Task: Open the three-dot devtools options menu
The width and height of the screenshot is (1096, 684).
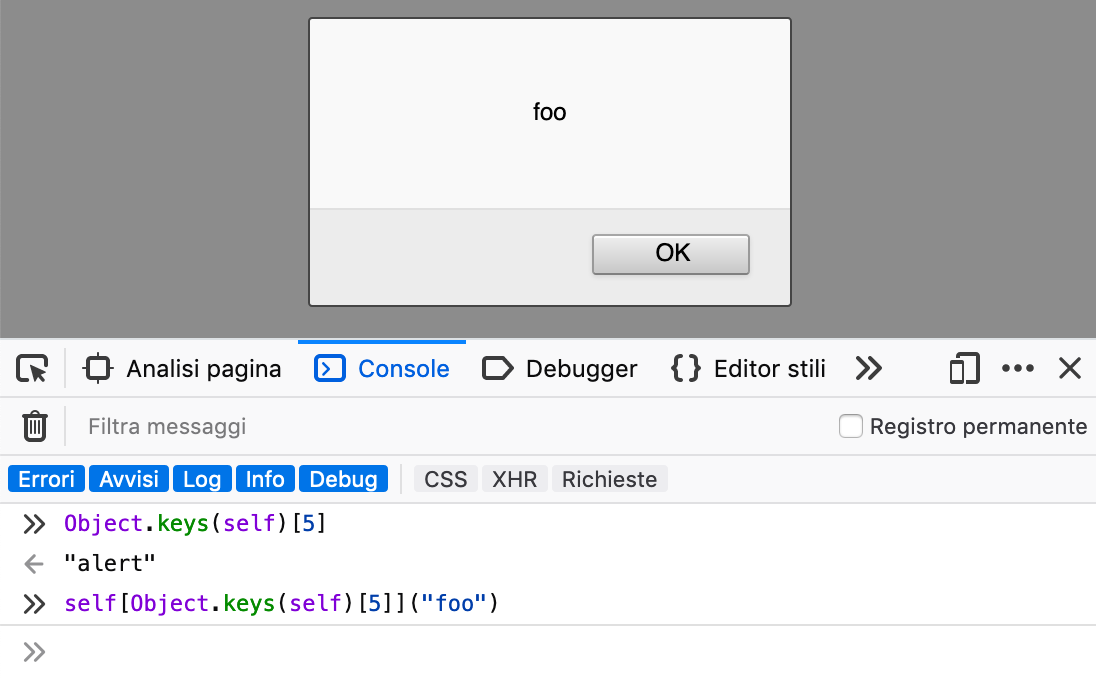Action: (x=1018, y=369)
